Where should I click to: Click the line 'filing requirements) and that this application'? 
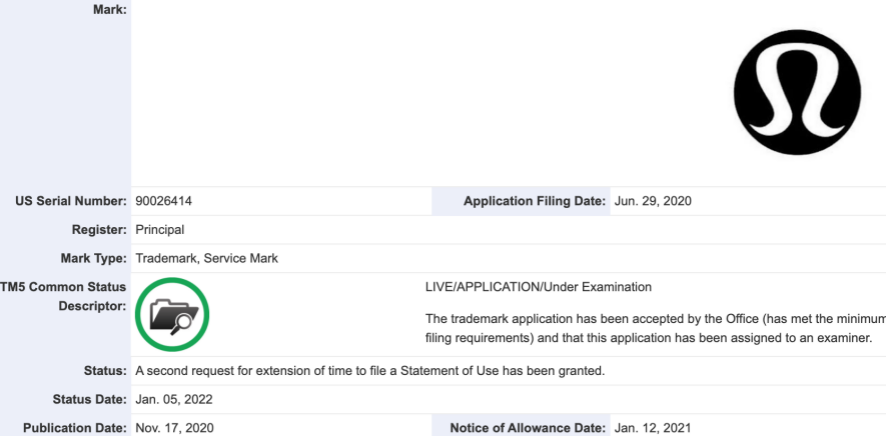tap(649, 338)
